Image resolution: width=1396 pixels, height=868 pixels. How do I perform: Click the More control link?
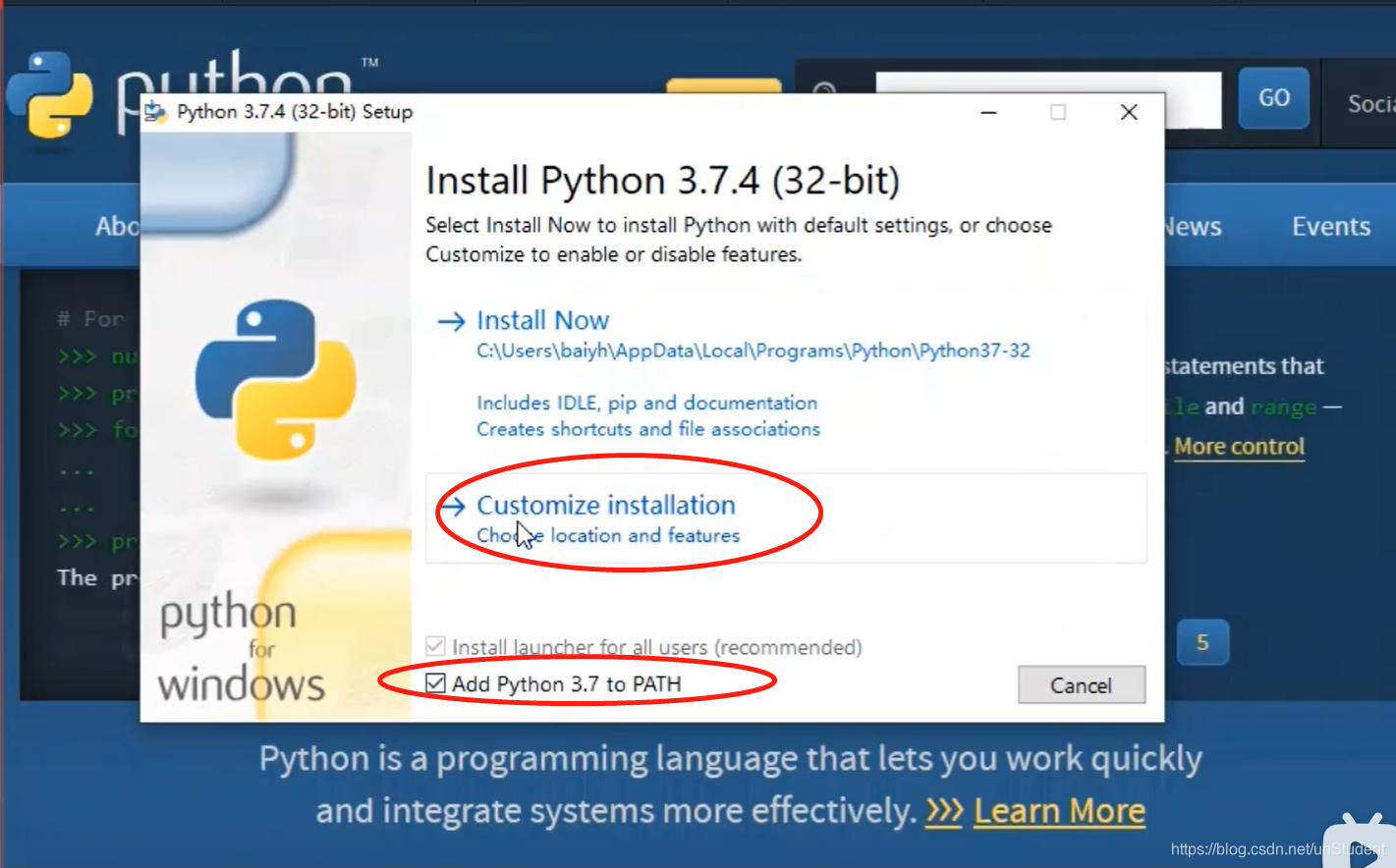[1239, 447]
